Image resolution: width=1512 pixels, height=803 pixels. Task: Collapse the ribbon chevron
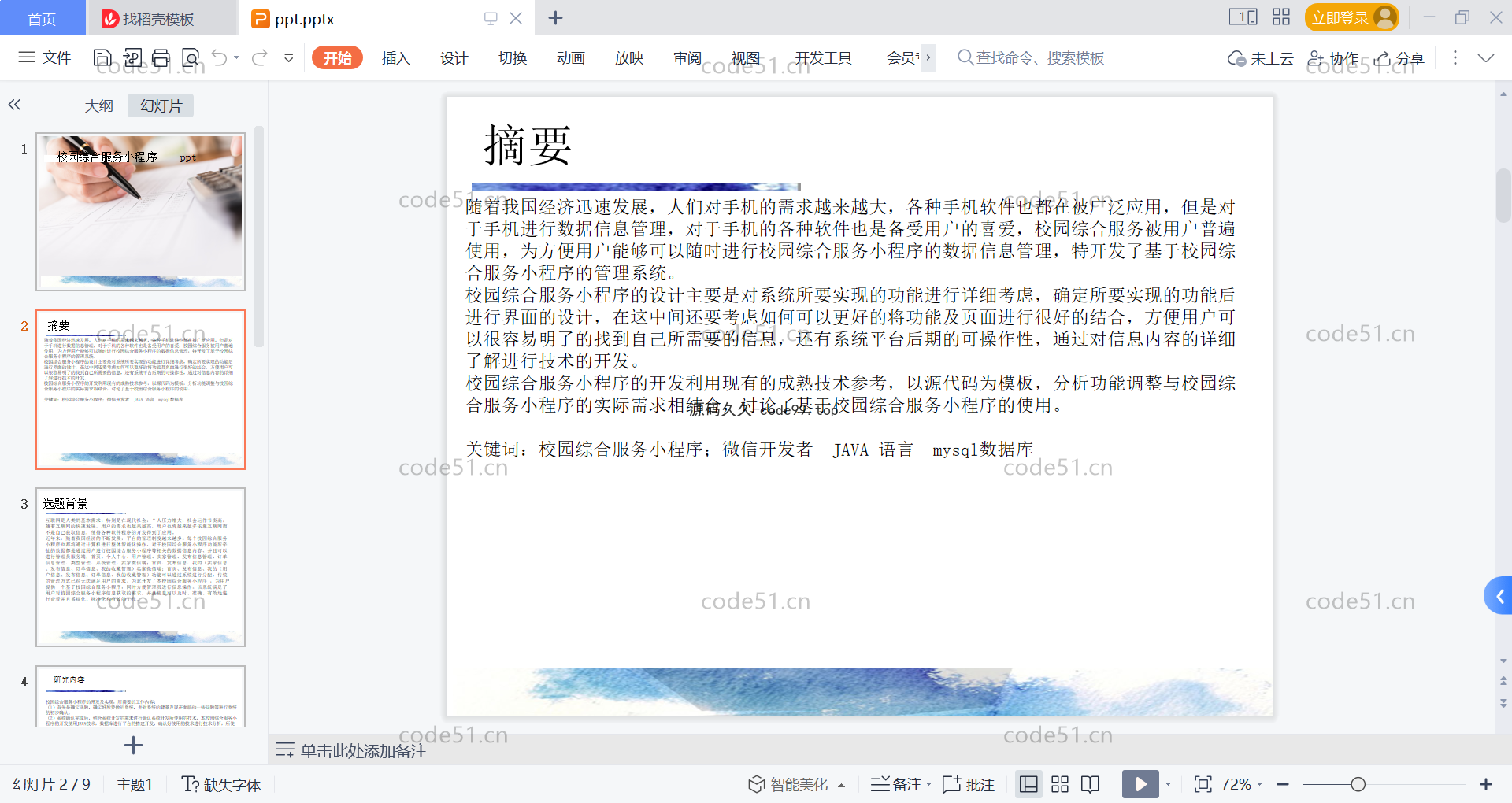click(x=1485, y=57)
